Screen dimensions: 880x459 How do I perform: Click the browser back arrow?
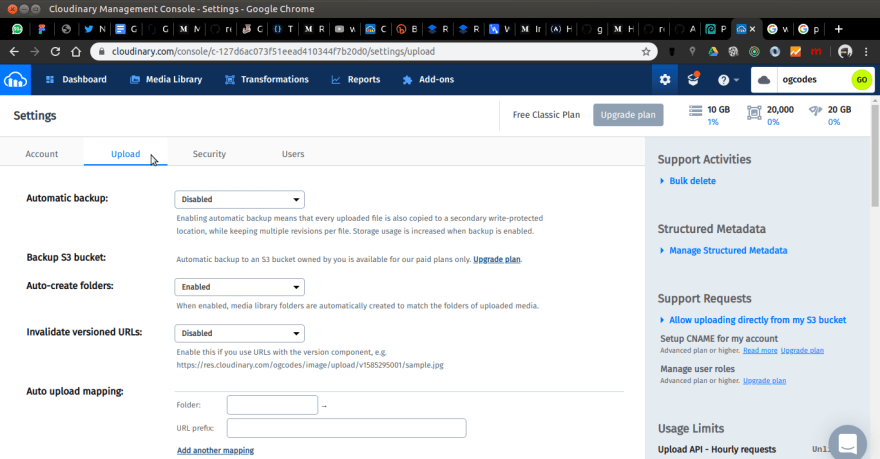click(x=14, y=52)
